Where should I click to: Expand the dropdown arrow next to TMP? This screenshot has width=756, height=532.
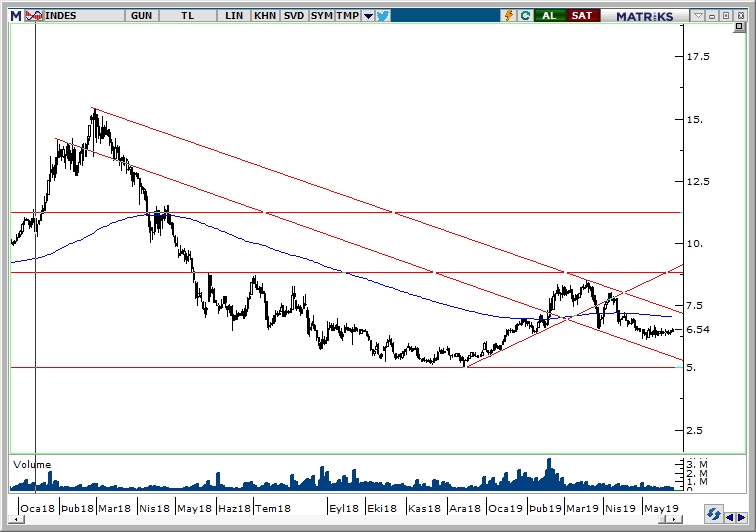pos(368,16)
